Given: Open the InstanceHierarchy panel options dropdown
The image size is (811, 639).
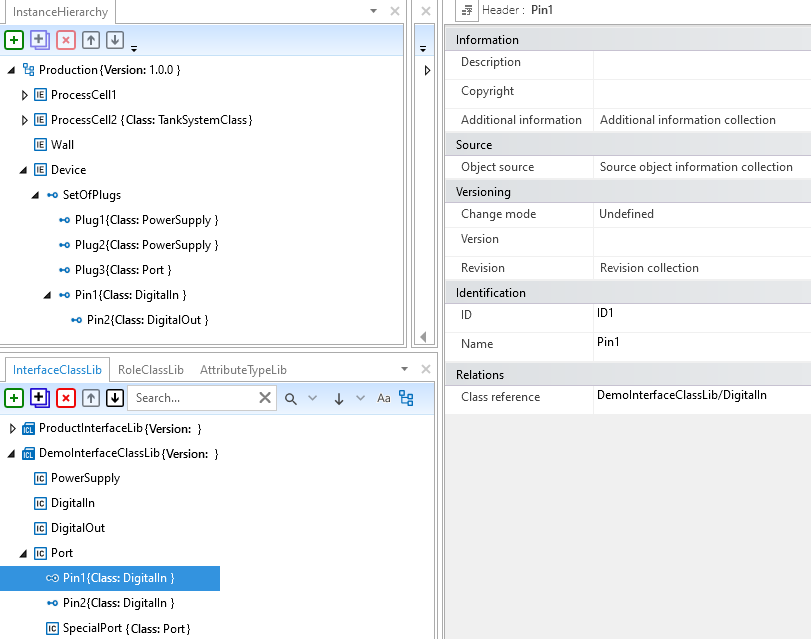Looking at the screenshot, I should [374, 12].
